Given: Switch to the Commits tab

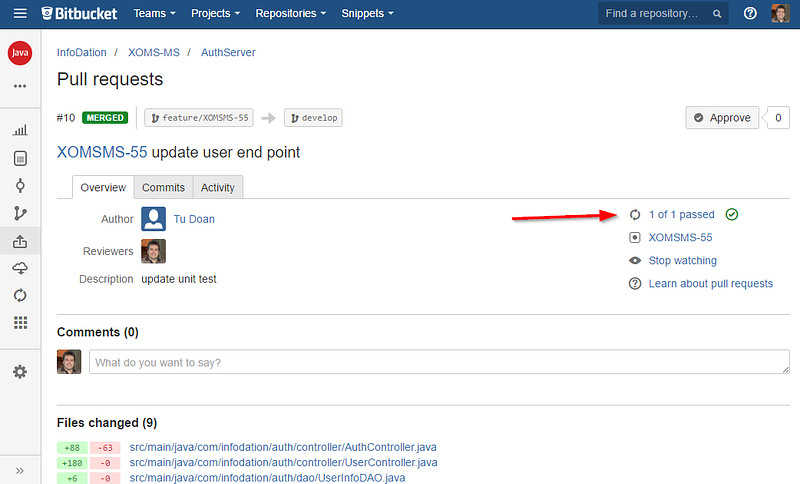Looking at the screenshot, I should click(163, 187).
